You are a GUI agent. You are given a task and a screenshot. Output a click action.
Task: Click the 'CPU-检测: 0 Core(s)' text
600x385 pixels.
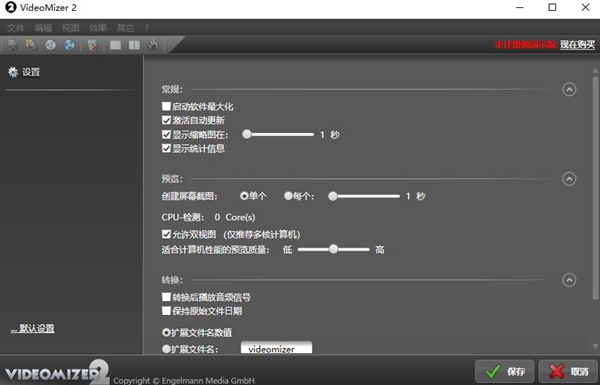[208, 217]
